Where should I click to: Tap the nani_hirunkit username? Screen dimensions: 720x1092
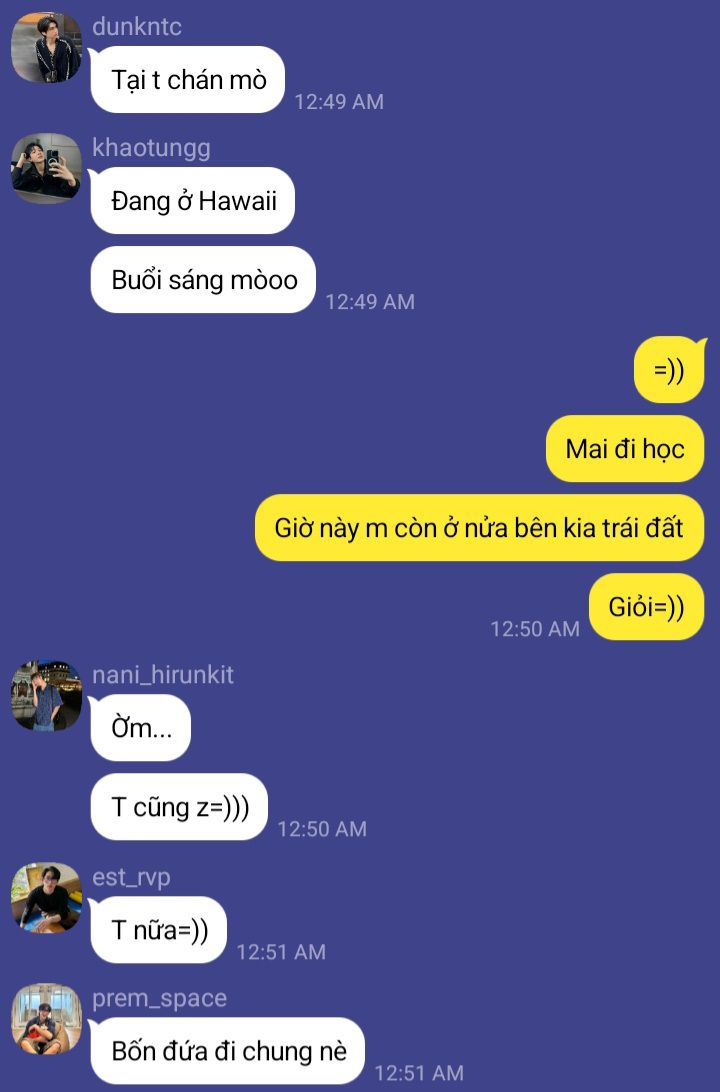tap(163, 675)
